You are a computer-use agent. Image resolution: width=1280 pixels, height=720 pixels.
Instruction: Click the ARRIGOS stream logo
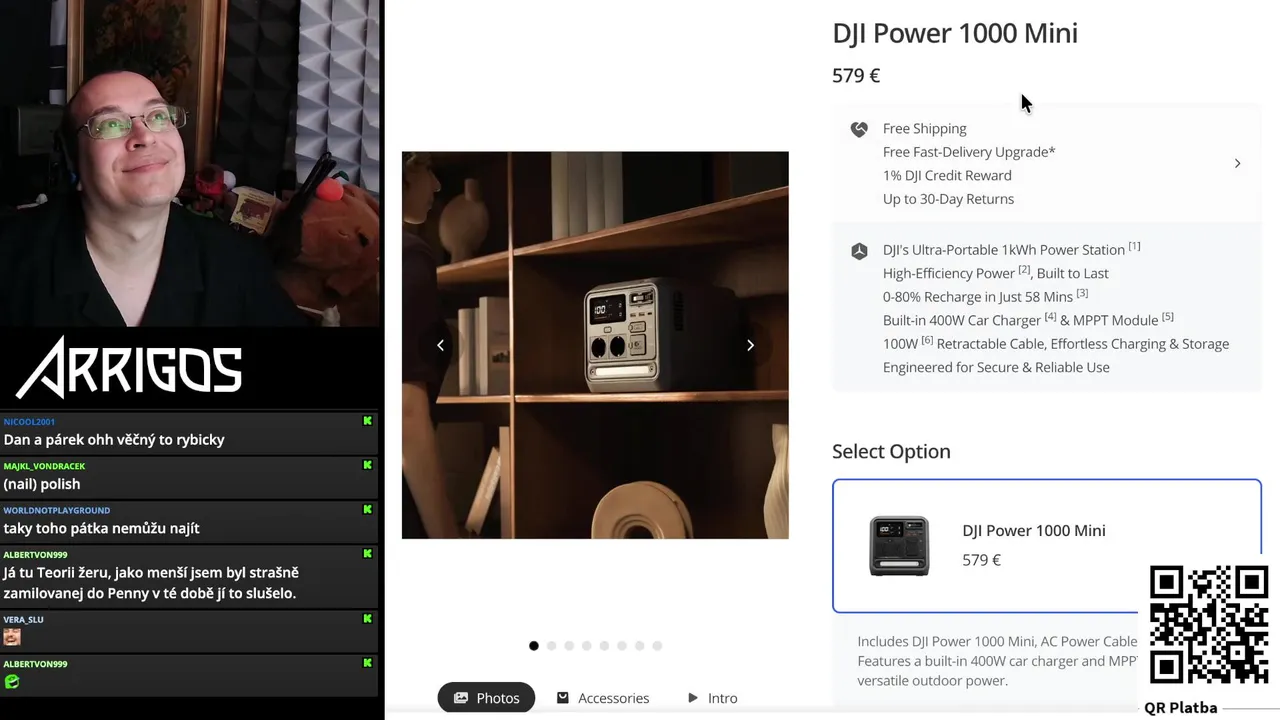pos(129,367)
